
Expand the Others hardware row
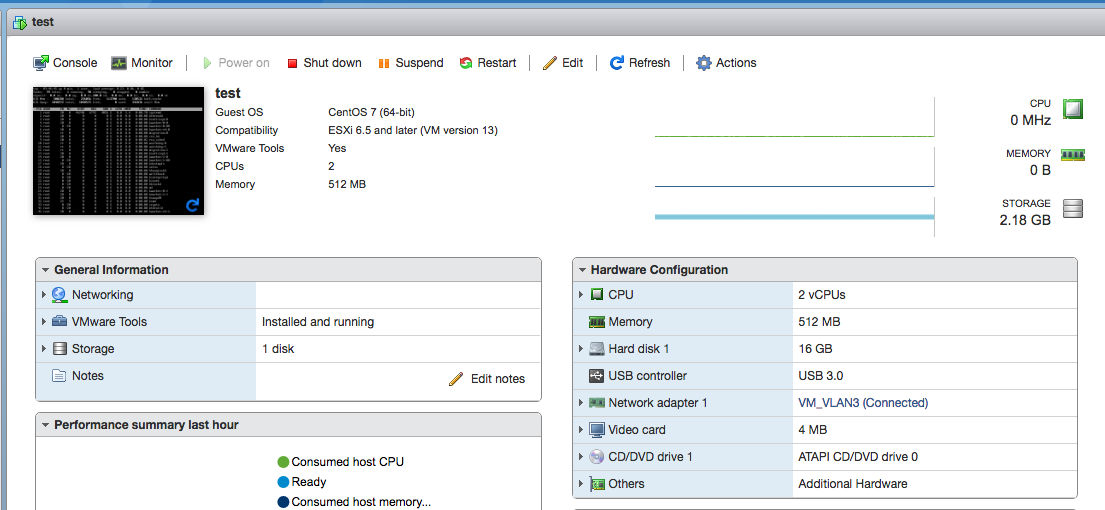pos(581,484)
